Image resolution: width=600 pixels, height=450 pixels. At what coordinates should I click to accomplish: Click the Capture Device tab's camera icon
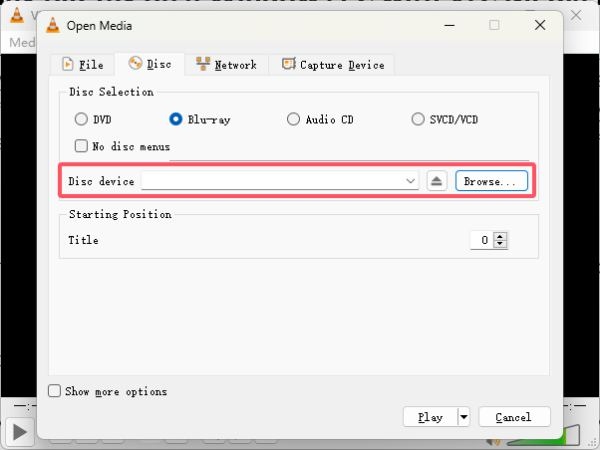(289, 64)
